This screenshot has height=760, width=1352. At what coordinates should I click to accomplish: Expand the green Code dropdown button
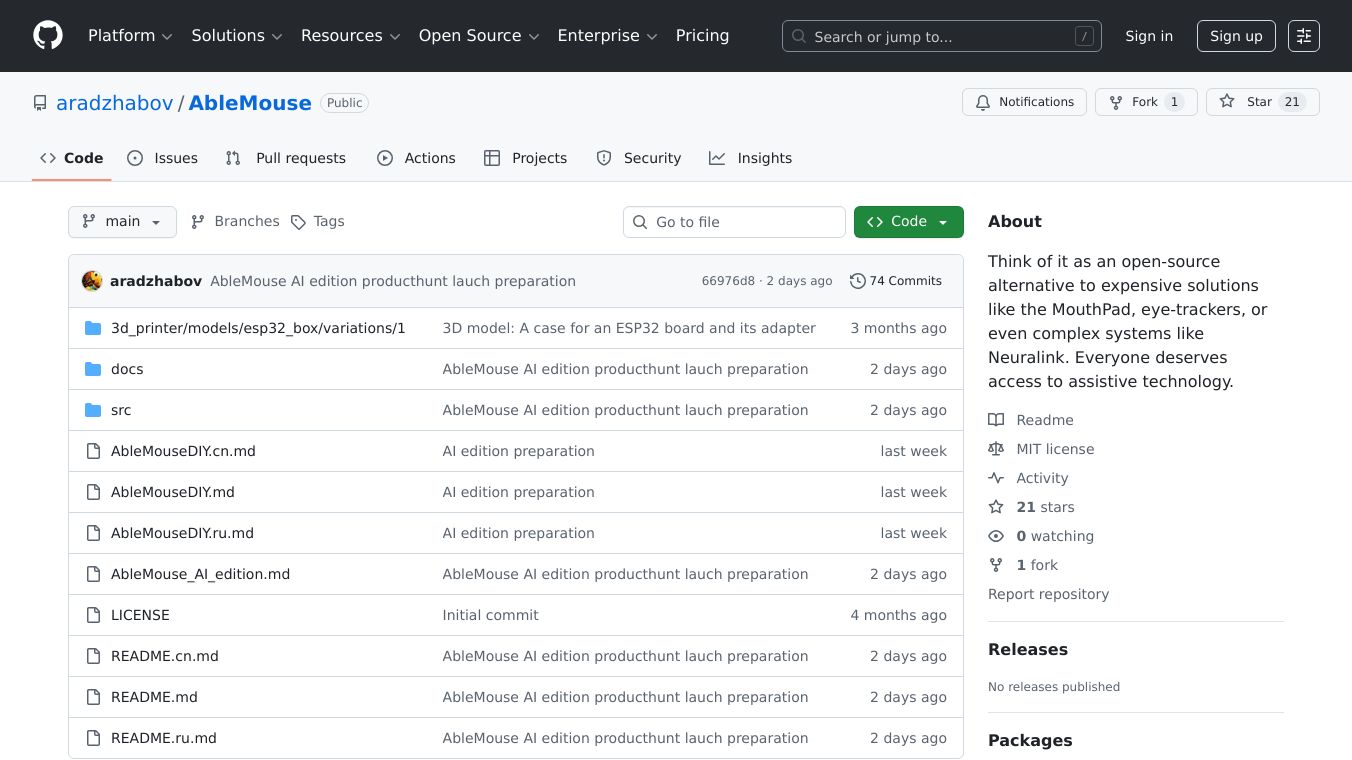point(908,222)
